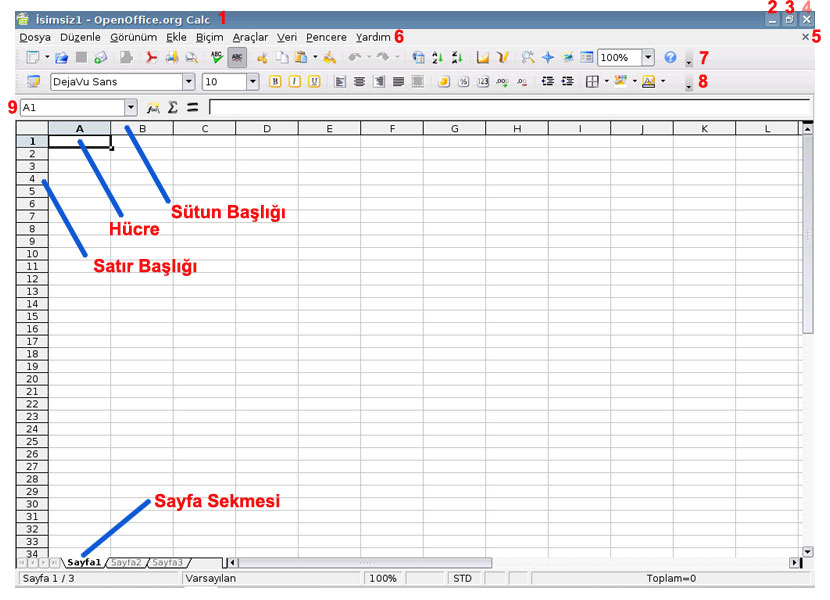
Task: Switch to the Sayfa3 sheet tab
Action: (167, 562)
